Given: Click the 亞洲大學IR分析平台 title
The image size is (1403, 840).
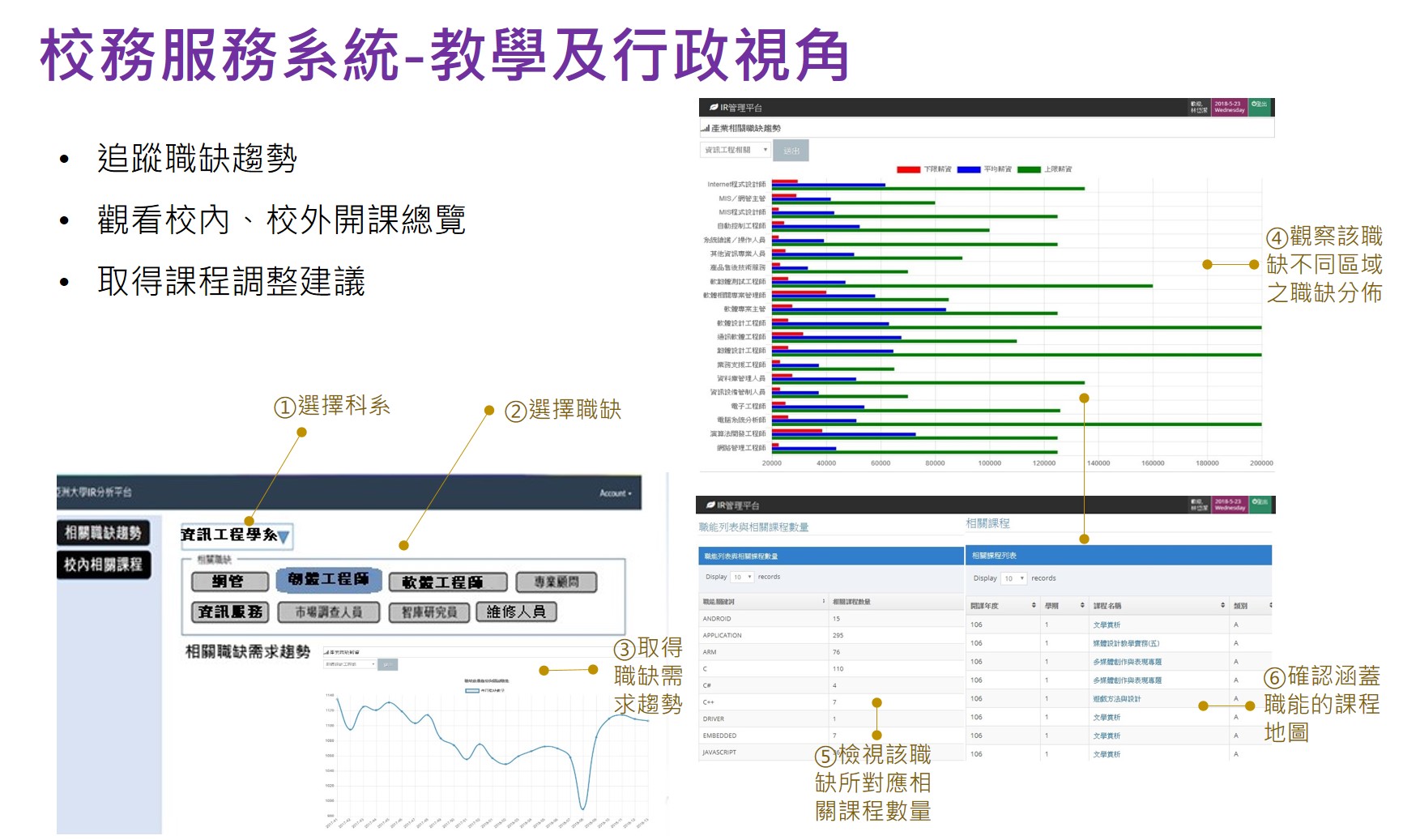Looking at the screenshot, I should 94,492.
